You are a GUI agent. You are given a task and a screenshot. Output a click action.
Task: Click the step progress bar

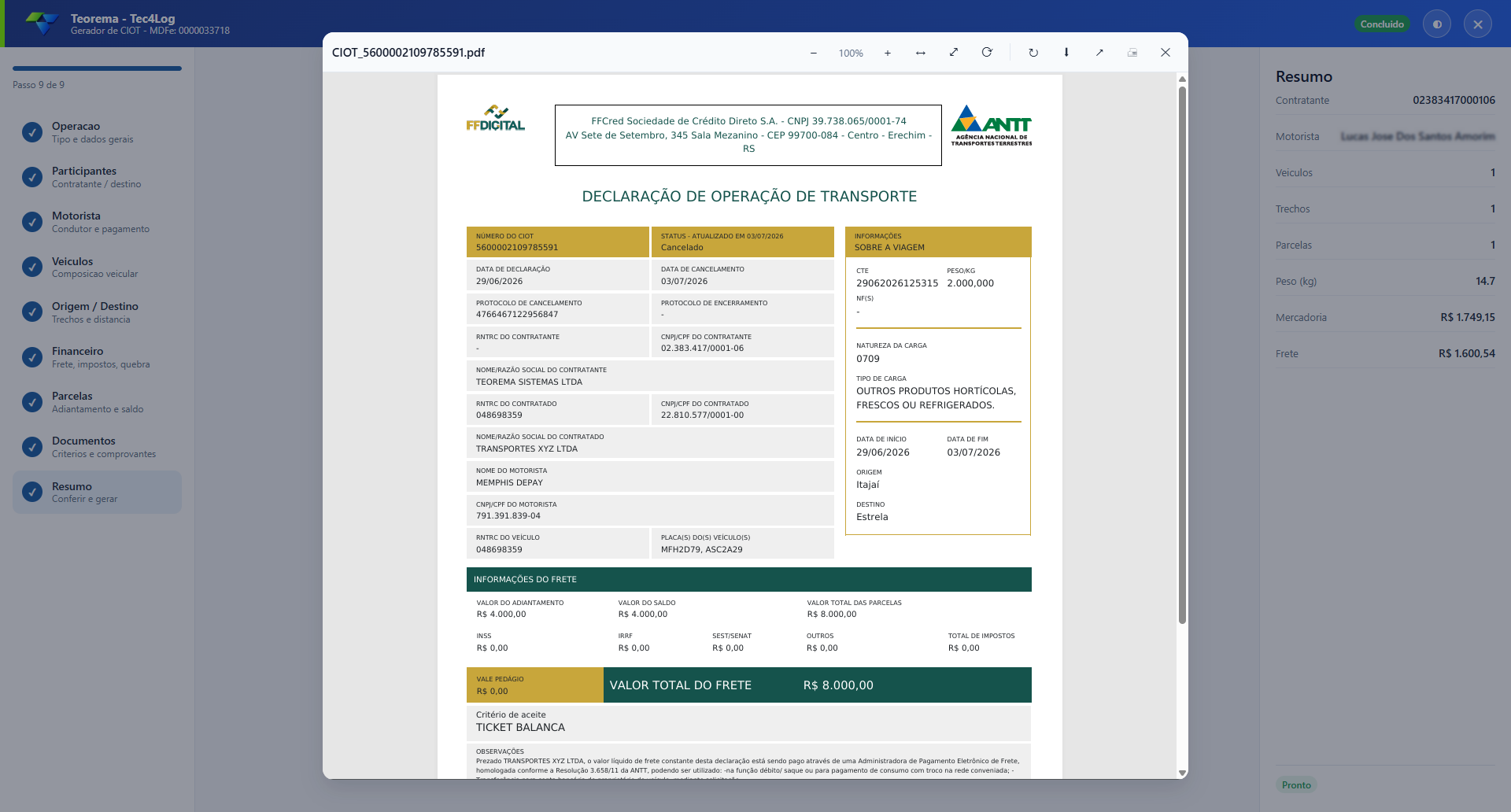(98, 68)
